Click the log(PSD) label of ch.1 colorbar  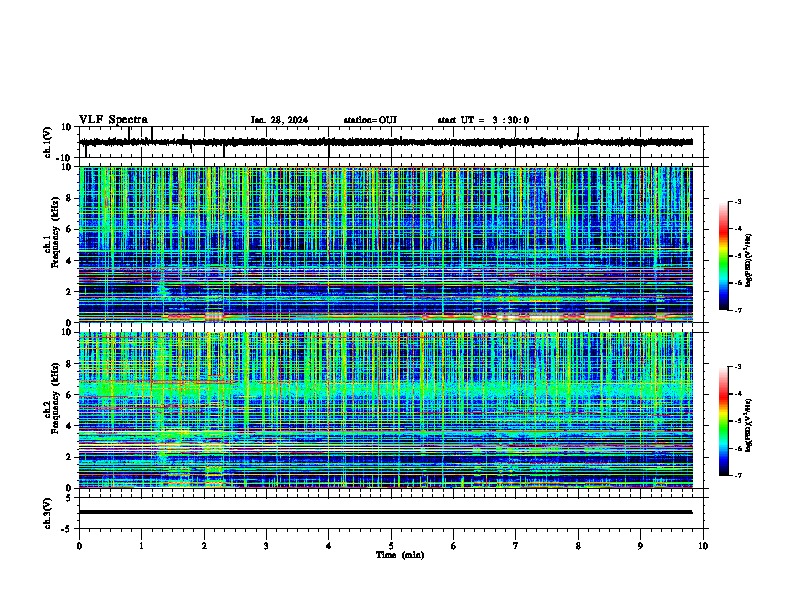(x=749, y=260)
